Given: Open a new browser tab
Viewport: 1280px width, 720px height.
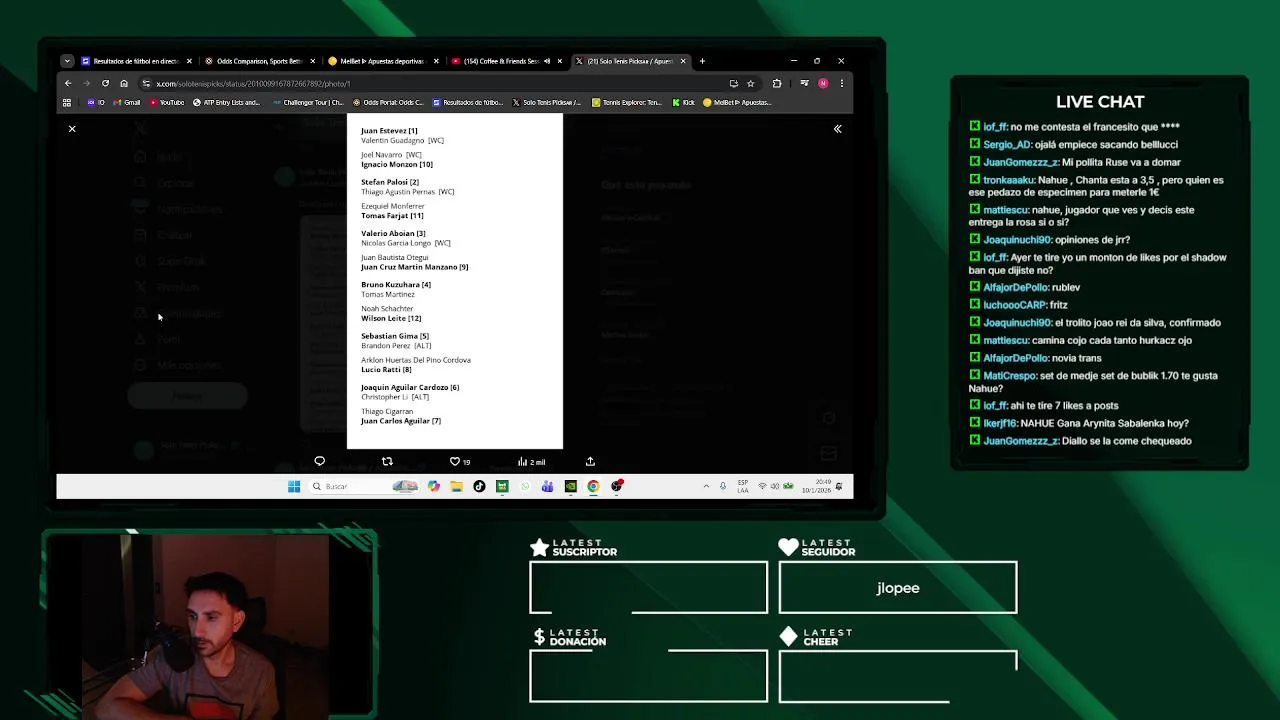Looking at the screenshot, I should tap(702, 61).
